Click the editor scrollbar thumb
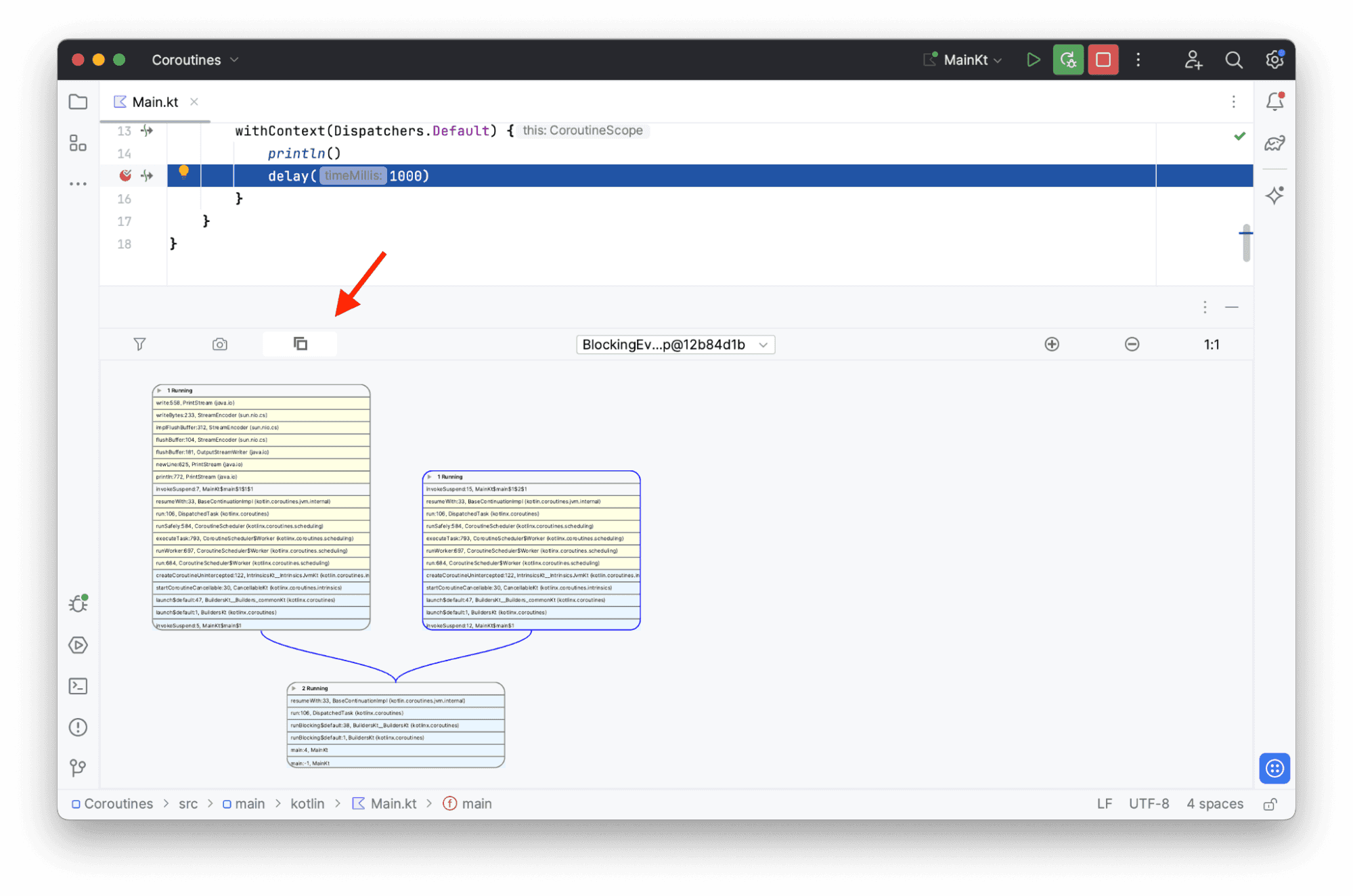This screenshot has height=896, width=1353. [x=1245, y=244]
